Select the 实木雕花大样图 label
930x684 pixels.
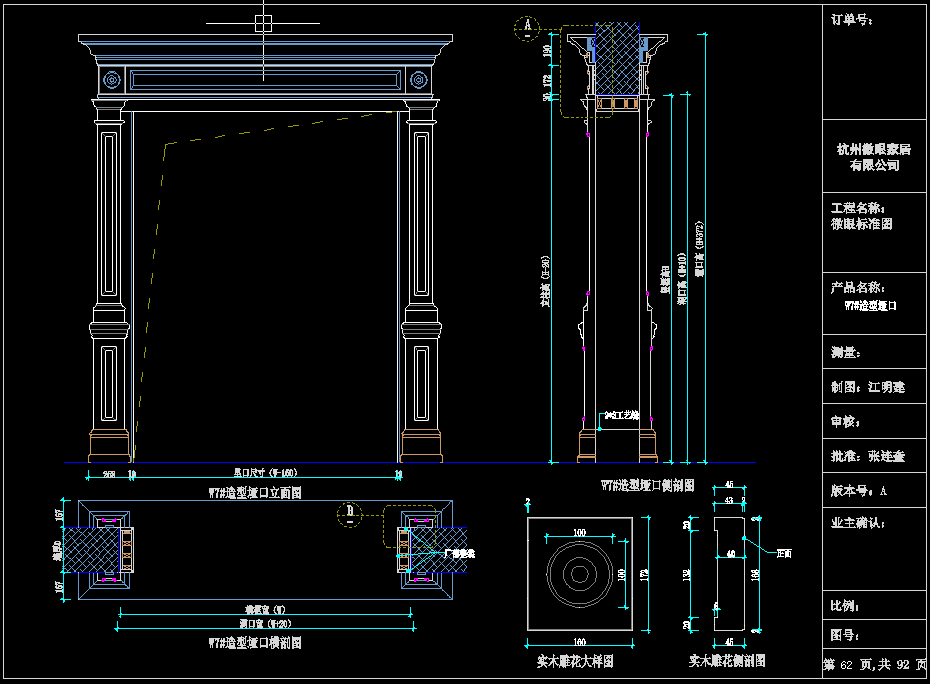[x=575, y=661]
